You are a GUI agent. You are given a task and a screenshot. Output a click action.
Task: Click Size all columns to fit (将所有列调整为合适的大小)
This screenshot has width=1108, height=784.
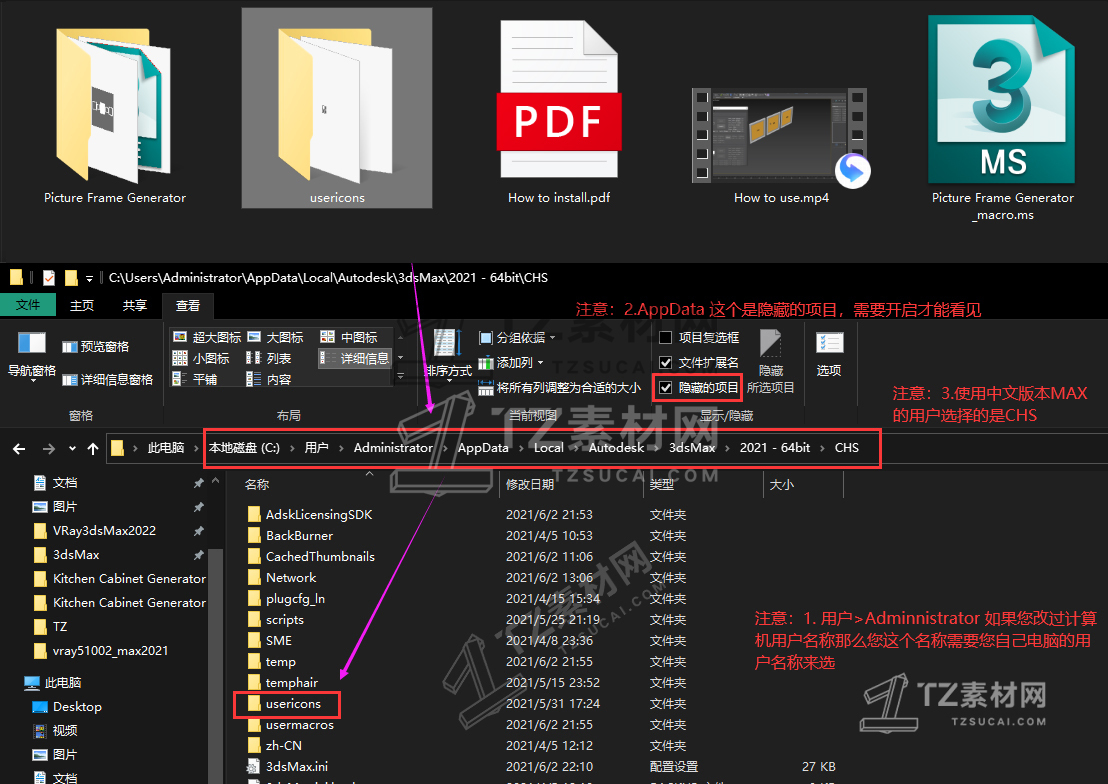560,387
